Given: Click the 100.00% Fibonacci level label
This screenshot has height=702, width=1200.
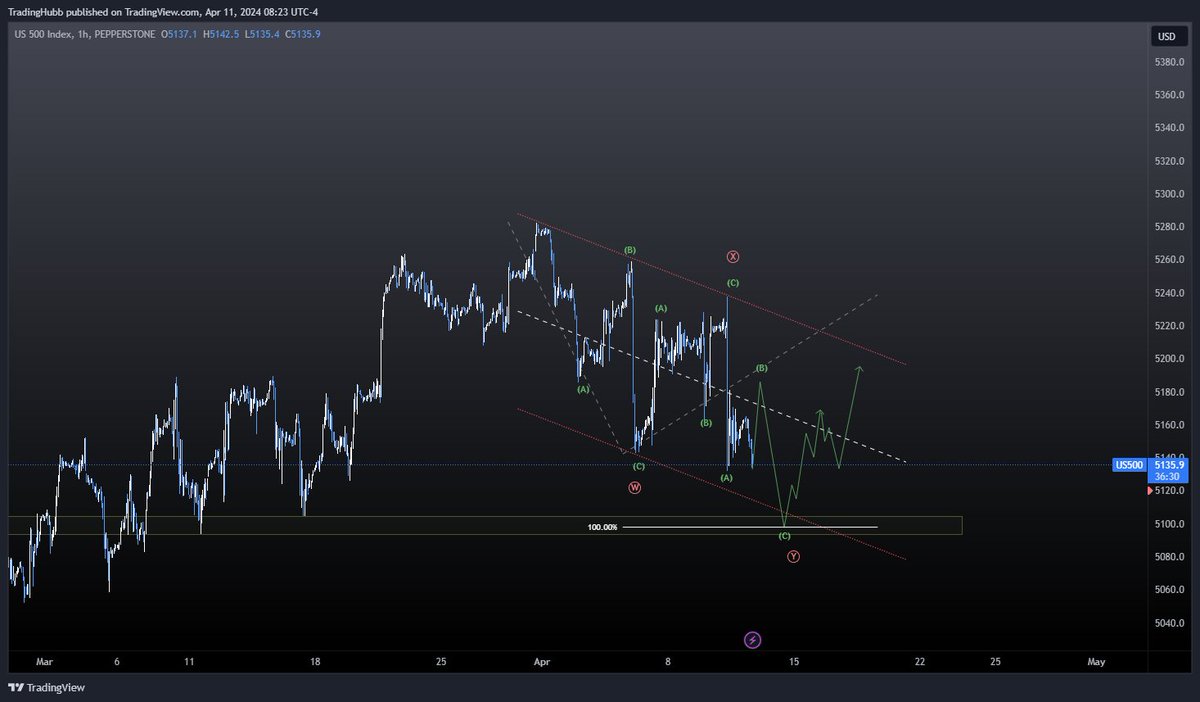Looking at the screenshot, I should click(x=602, y=527).
